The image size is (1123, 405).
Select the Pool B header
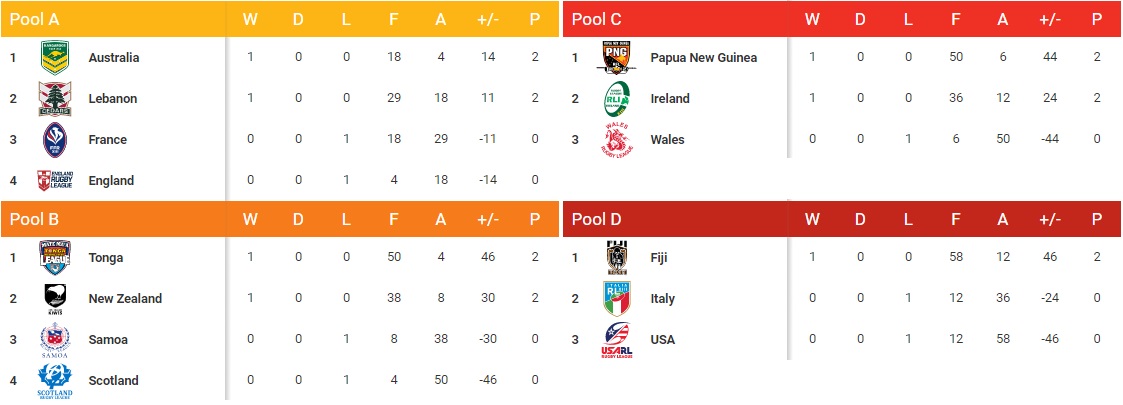pyautogui.click(x=34, y=219)
